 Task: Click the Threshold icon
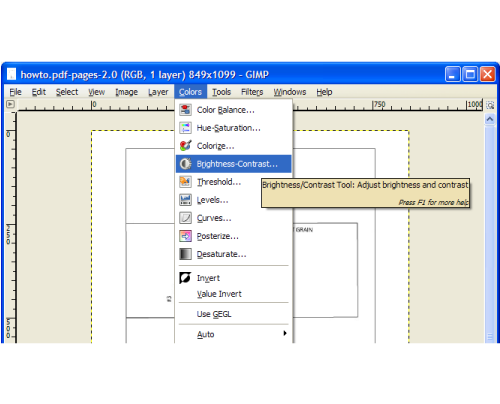(x=185, y=182)
